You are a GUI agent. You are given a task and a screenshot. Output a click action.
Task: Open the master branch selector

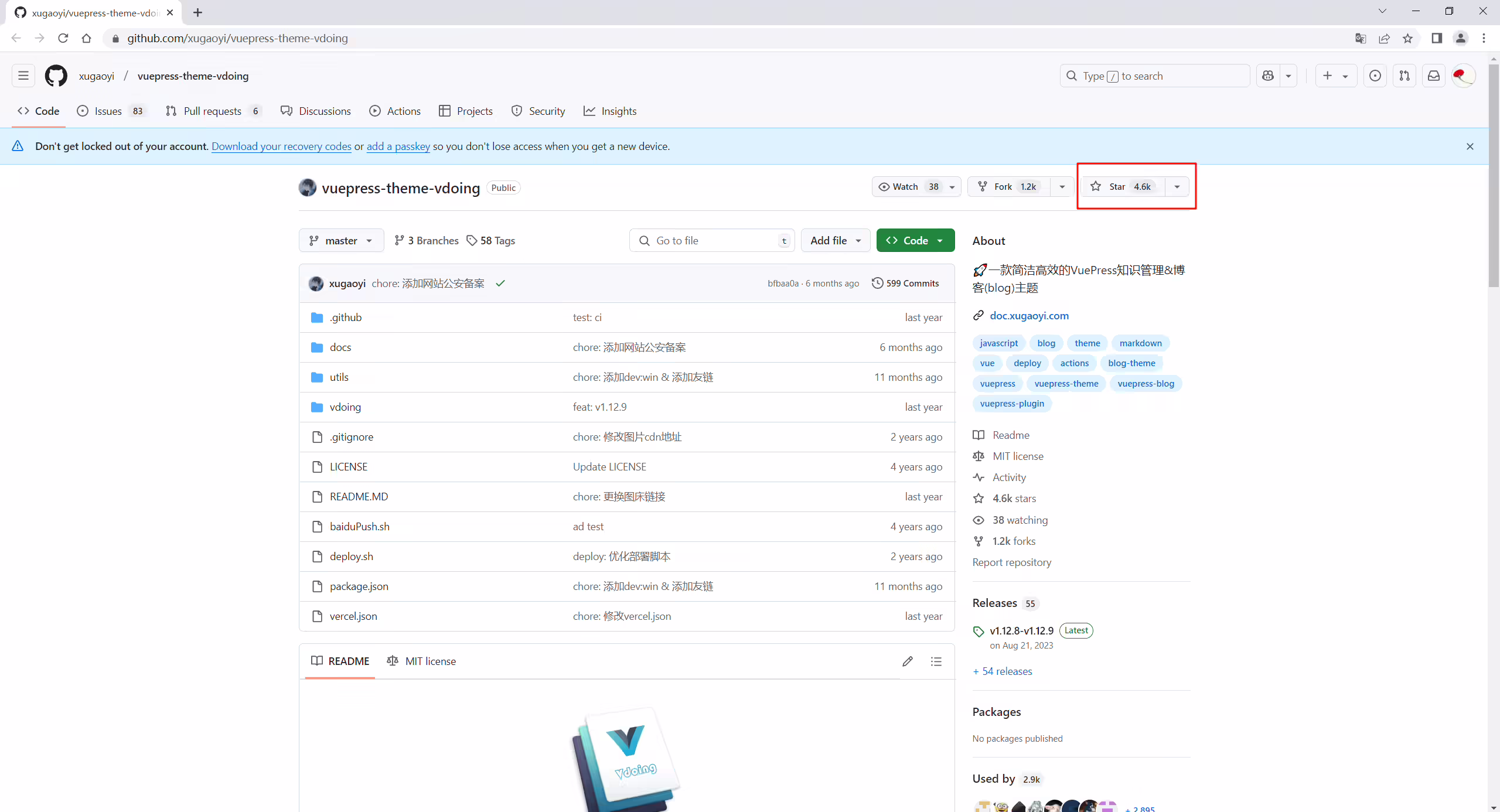341,240
